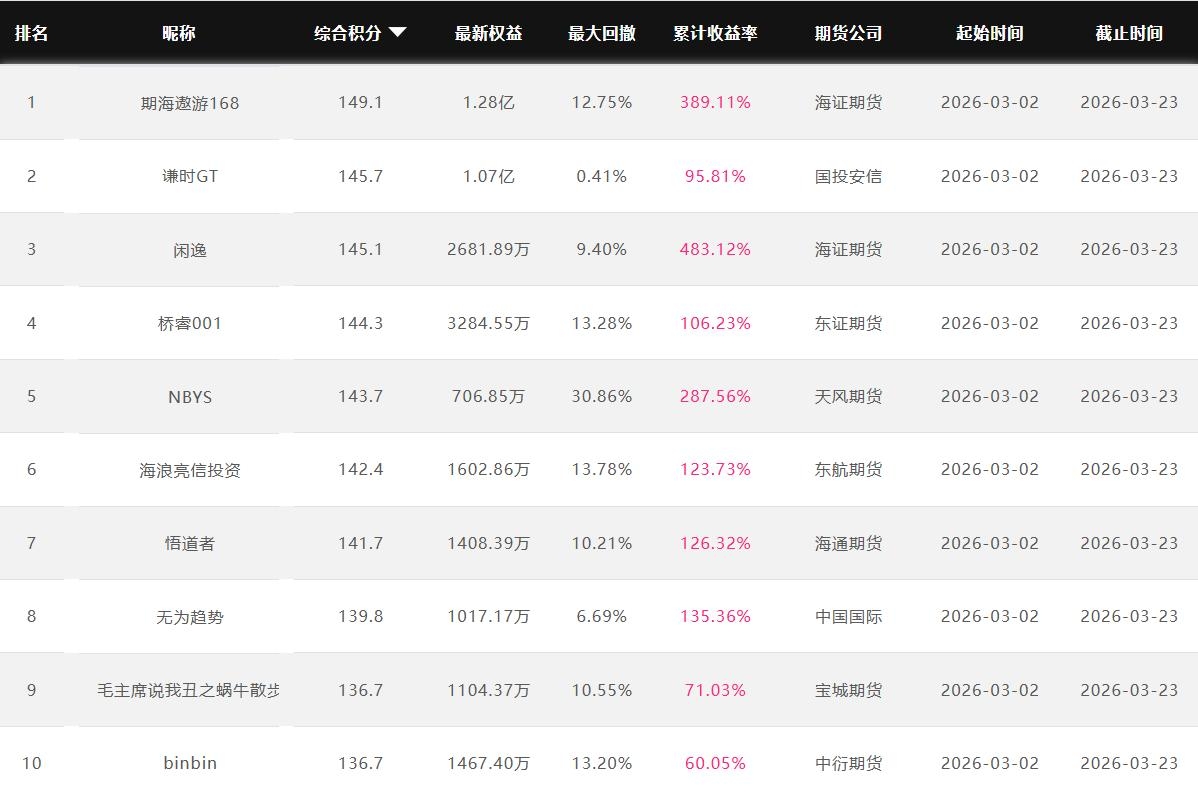Viewport: 1198px width, 796px height.
Task: Click the sort arrow beside 综合积分
Action: pyautogui.click(x=397, y=32)
